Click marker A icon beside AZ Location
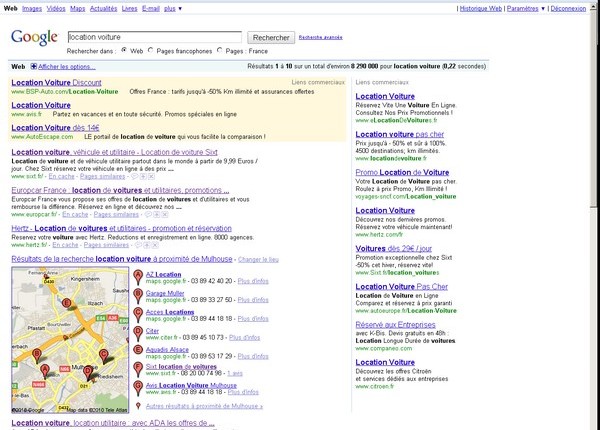Image resolution: width=600 pixels, height=430 pixels. point(138,276)
